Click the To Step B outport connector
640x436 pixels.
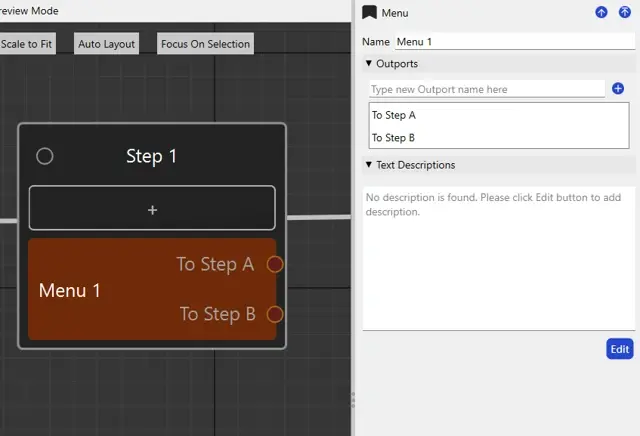[275, 314]
